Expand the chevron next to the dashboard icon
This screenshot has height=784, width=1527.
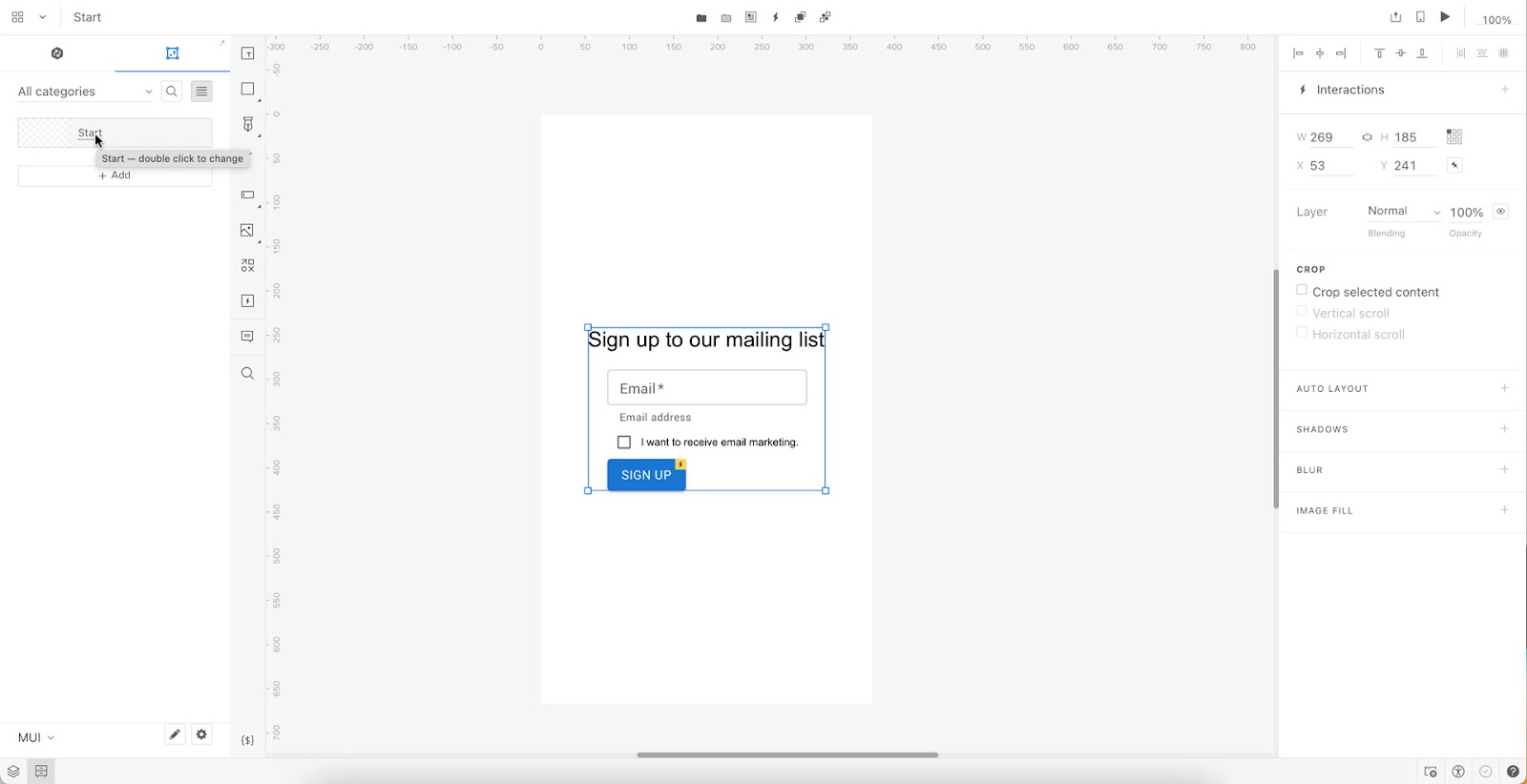coord(42,17)
